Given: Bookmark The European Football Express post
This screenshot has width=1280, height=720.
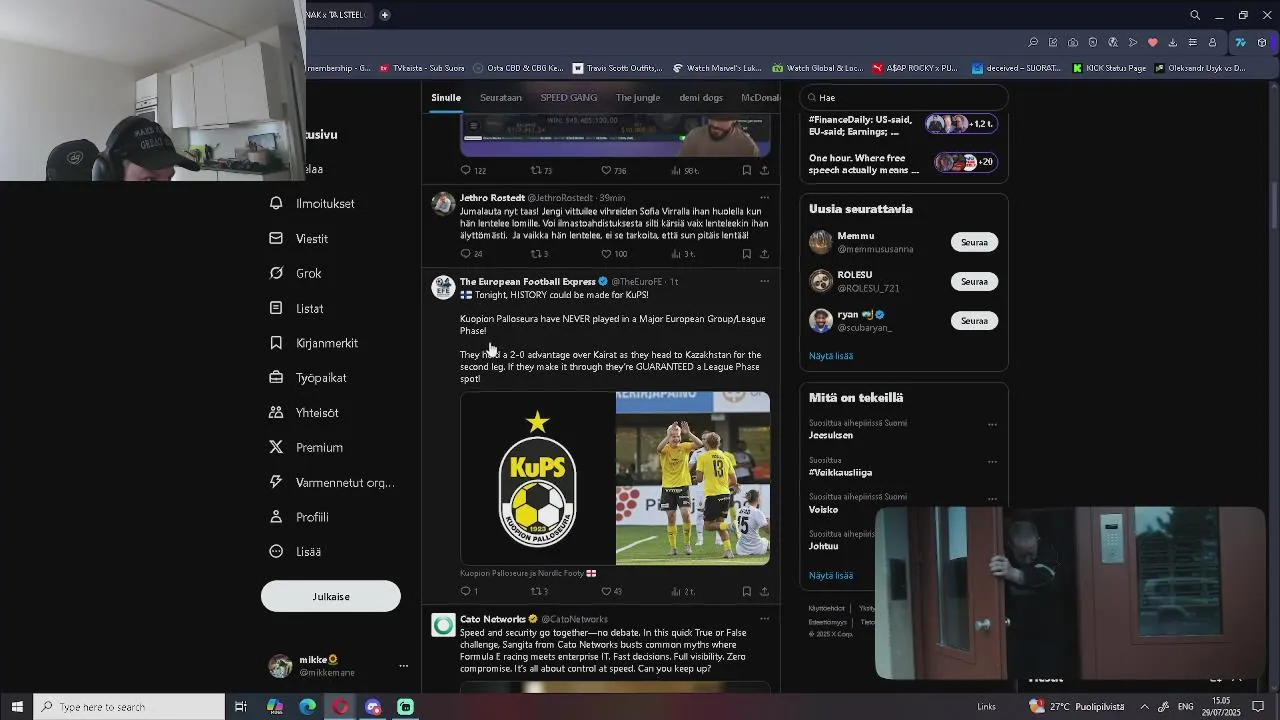Looking at the screenshot, I should point(746,591).
